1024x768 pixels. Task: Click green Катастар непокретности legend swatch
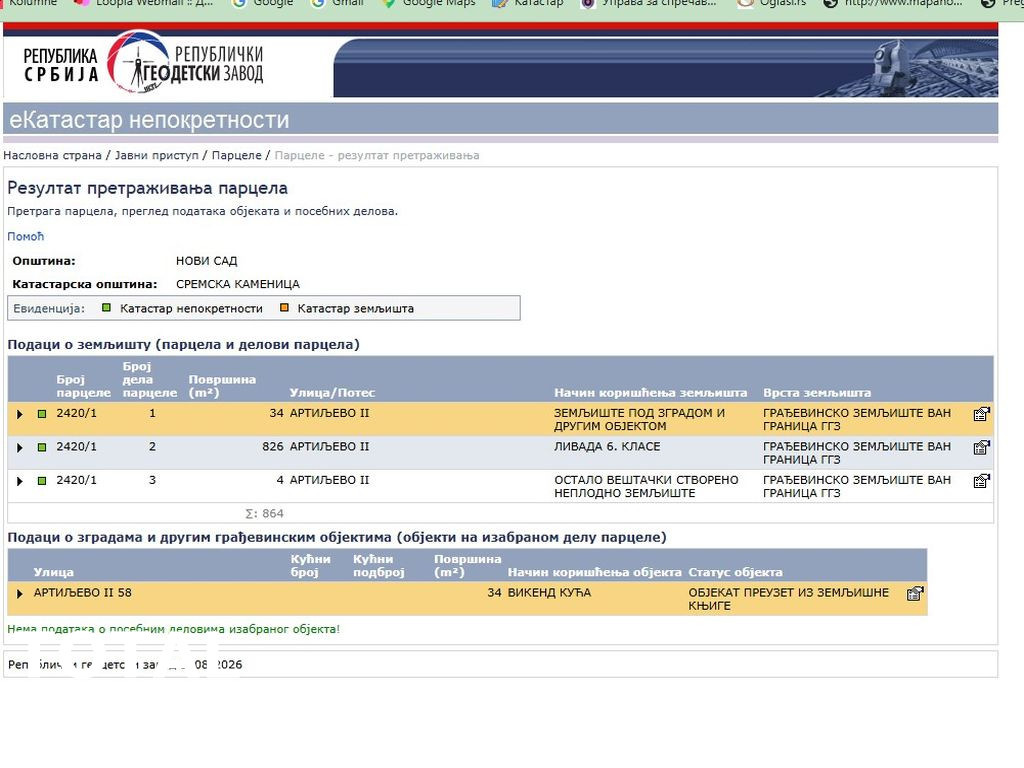click(x=106, y=308)
